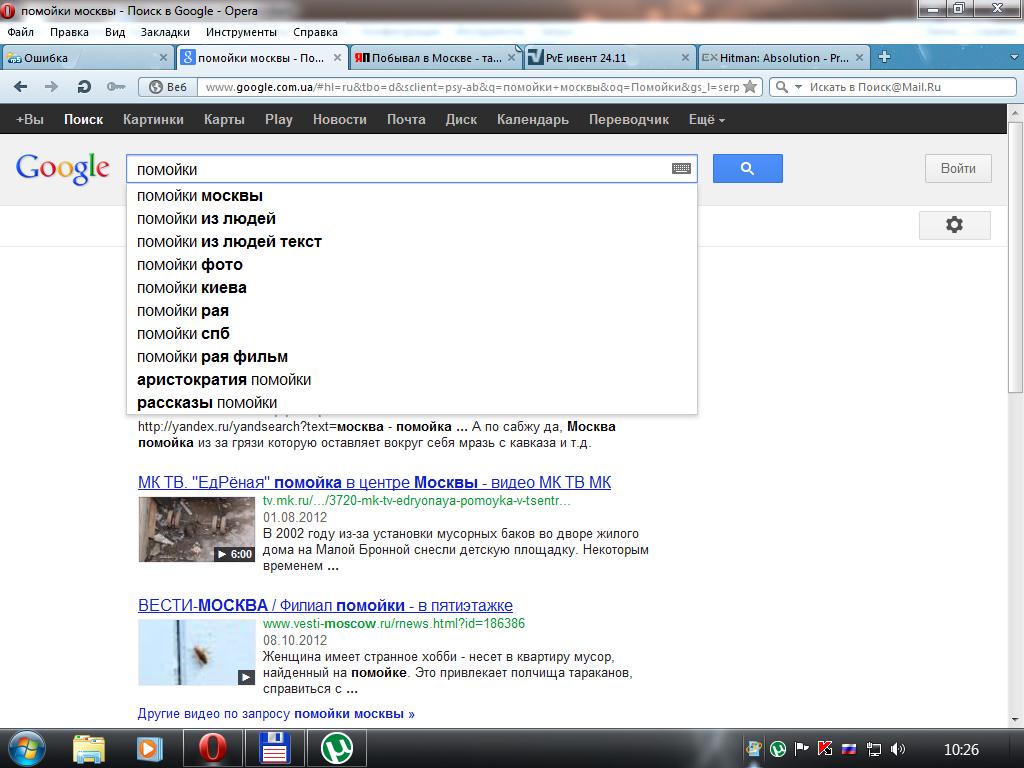This screenshot has width=1024, height=768.
Task: Open the Правка menu
Action: [69, 32]
